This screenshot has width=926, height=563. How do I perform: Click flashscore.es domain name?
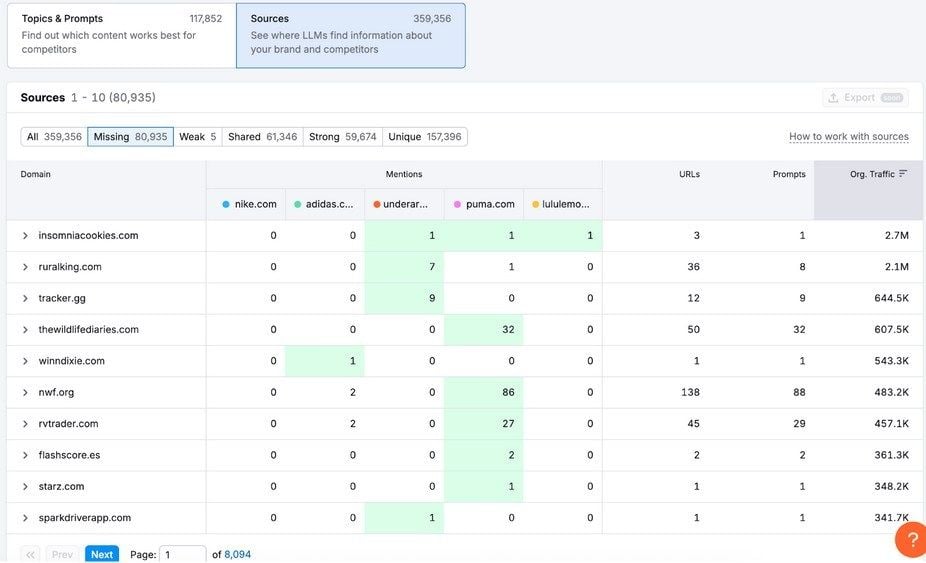69,455
